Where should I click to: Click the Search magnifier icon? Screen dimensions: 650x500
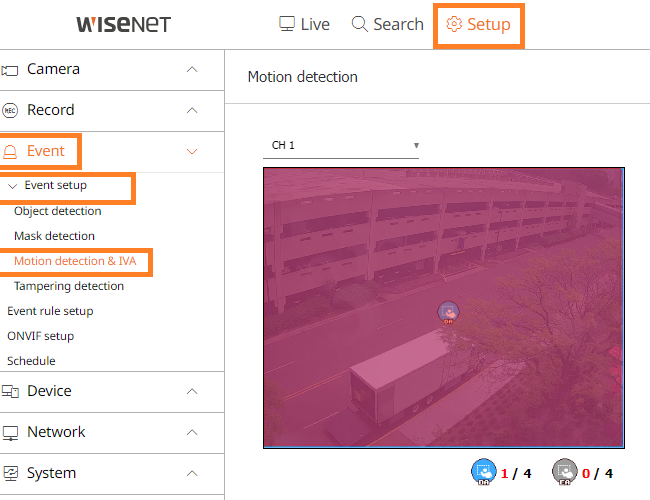359,24
